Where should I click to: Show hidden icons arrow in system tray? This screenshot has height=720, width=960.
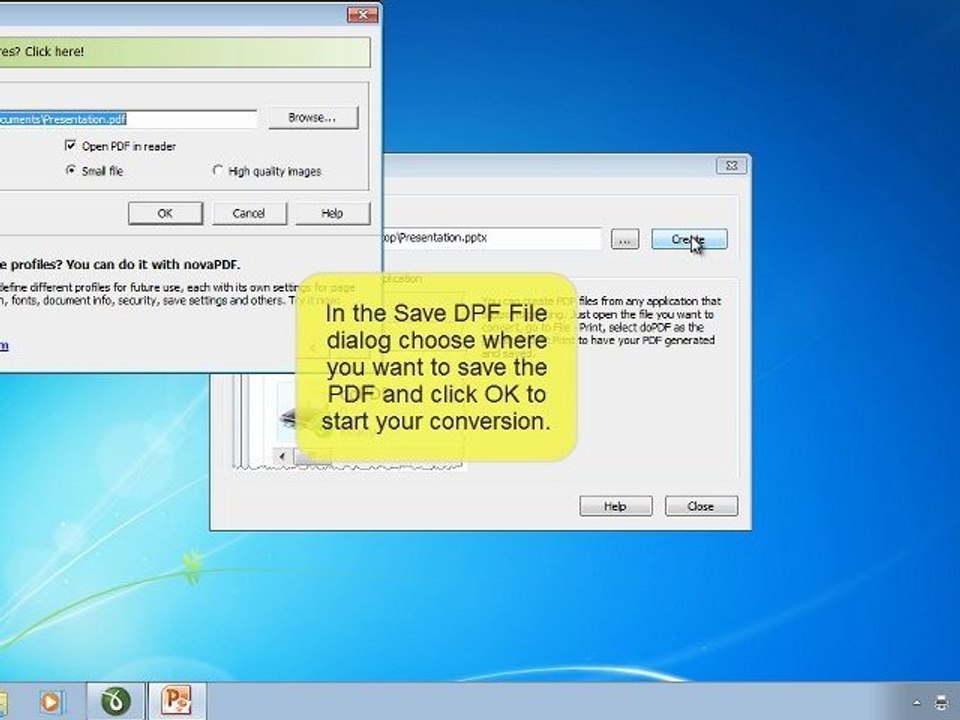point(917,702)
